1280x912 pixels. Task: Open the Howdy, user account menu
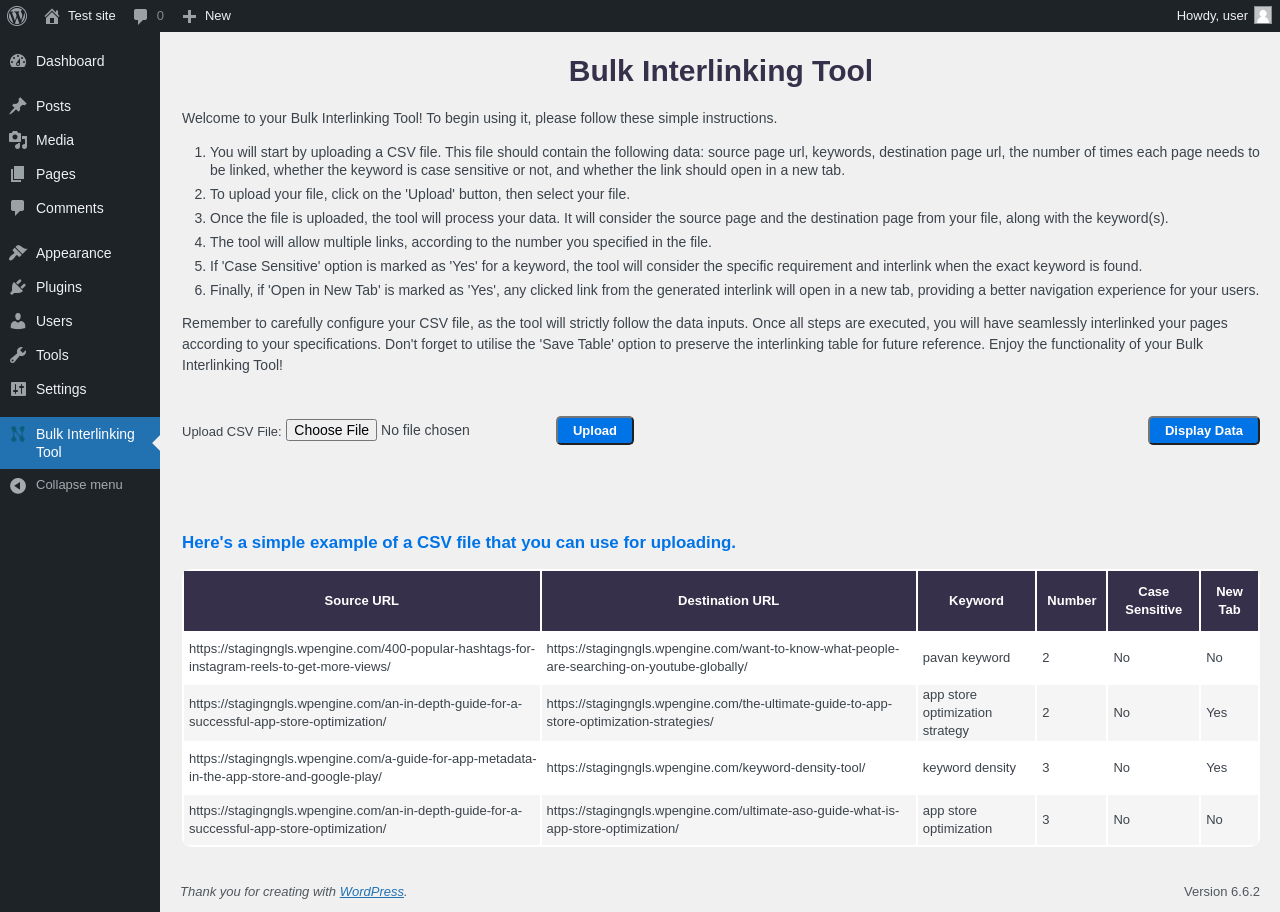pyautogui.click(x=1212, y=15)
